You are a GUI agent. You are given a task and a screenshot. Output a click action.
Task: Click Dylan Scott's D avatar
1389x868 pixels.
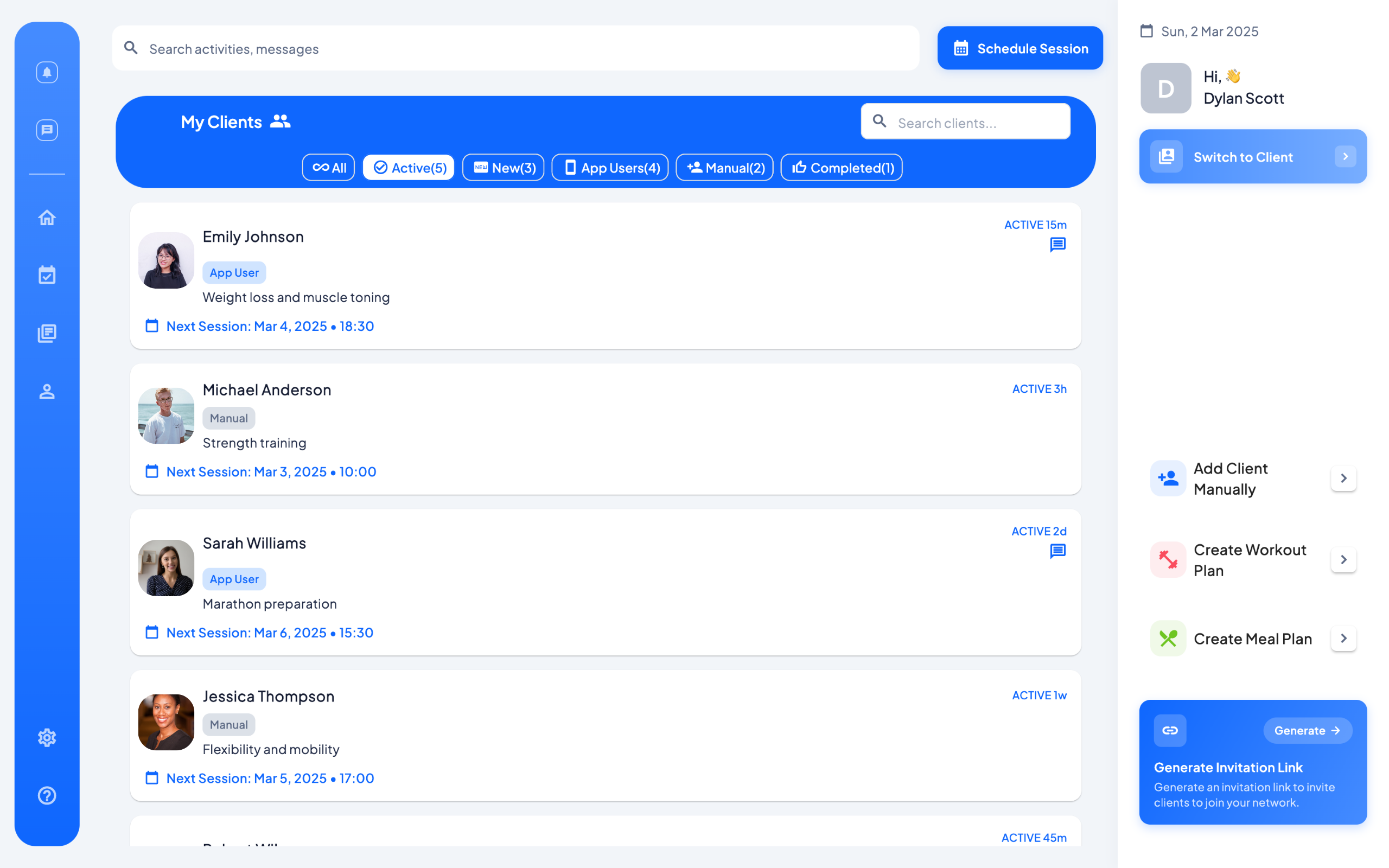click(1165, 88)
